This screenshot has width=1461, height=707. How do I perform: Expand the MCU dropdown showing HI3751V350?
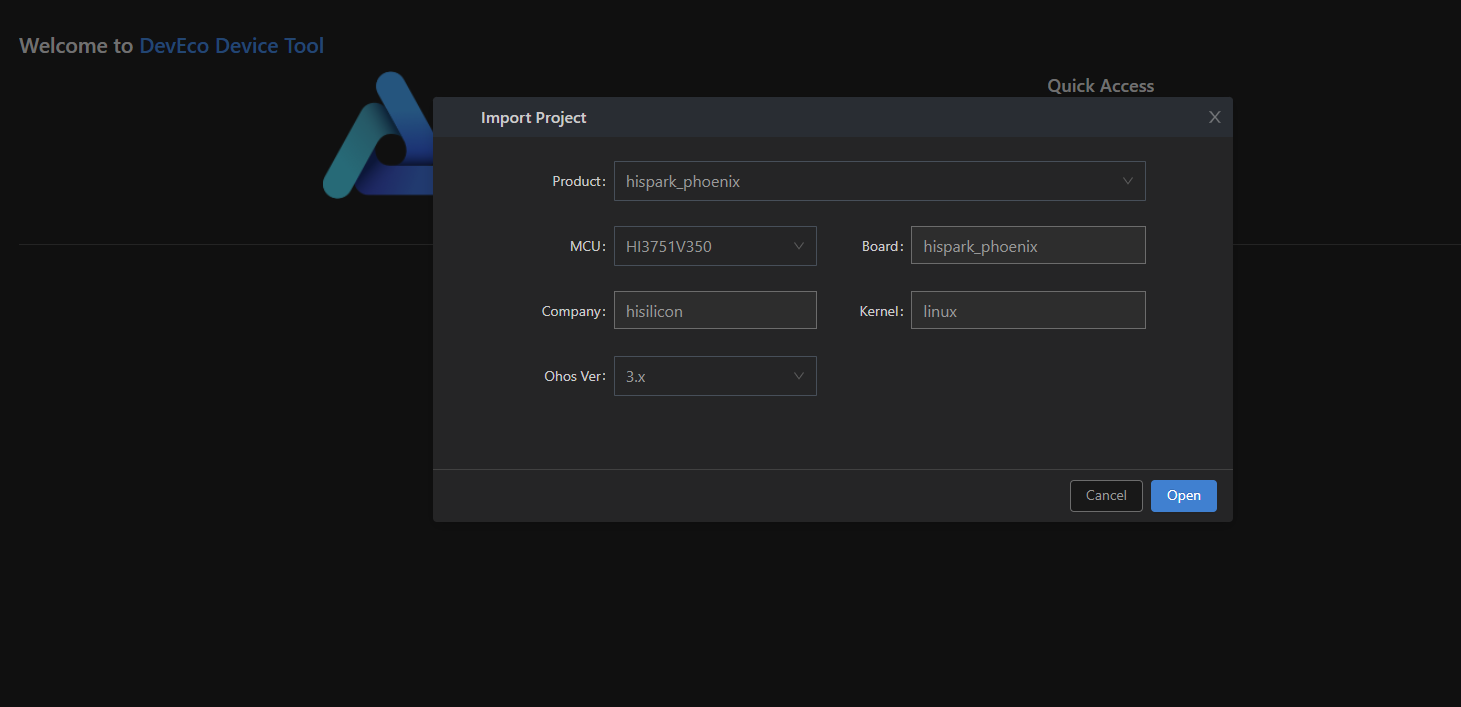point(702,246)
